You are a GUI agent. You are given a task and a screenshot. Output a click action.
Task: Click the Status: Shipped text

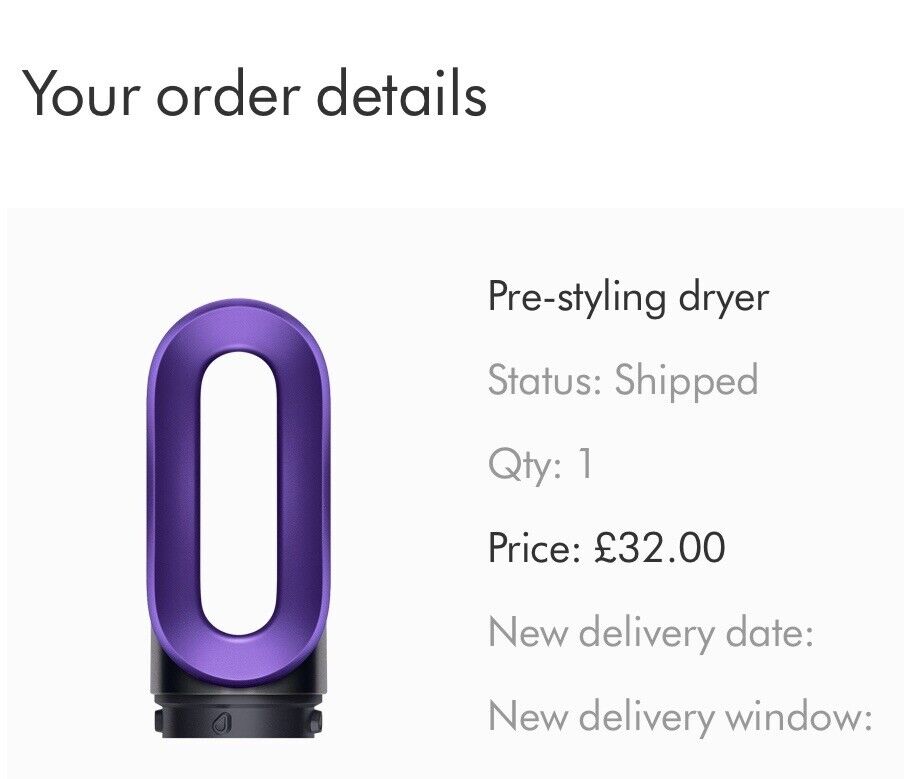point(623,380)
